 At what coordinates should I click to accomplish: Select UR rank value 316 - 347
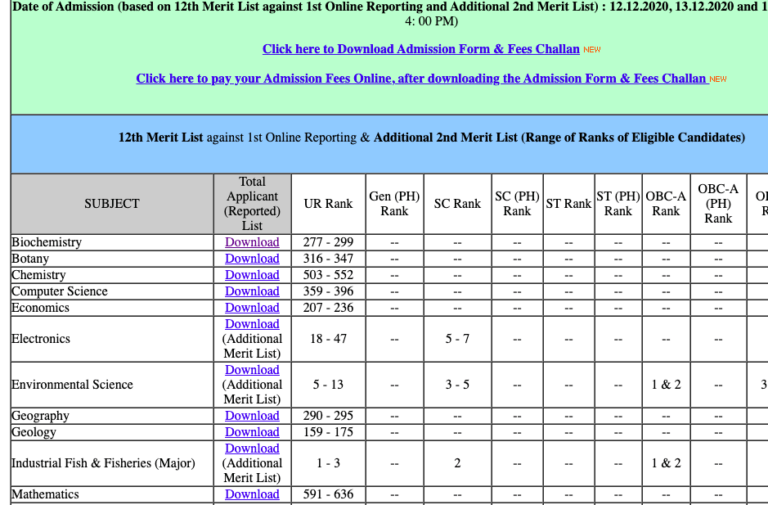(328, 259)
